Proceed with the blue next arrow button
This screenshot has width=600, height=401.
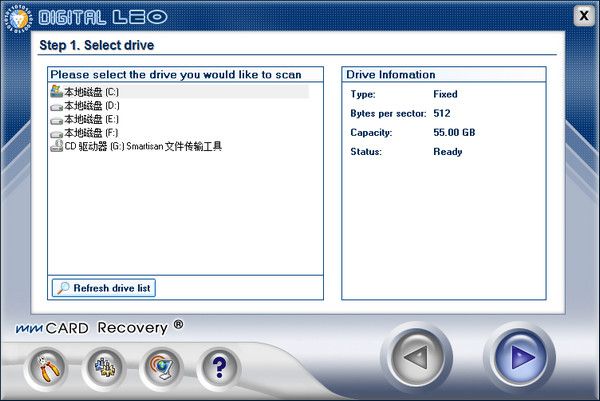pyautogui.click(x=520, y=358)
